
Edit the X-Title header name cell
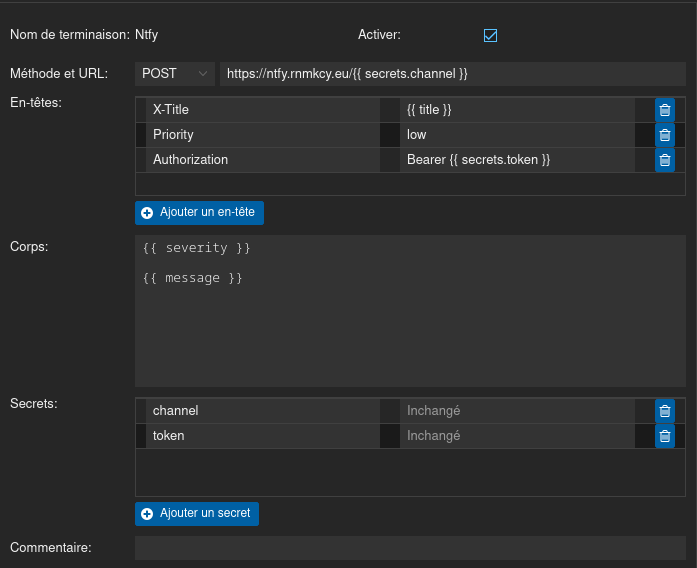point(263,110)
